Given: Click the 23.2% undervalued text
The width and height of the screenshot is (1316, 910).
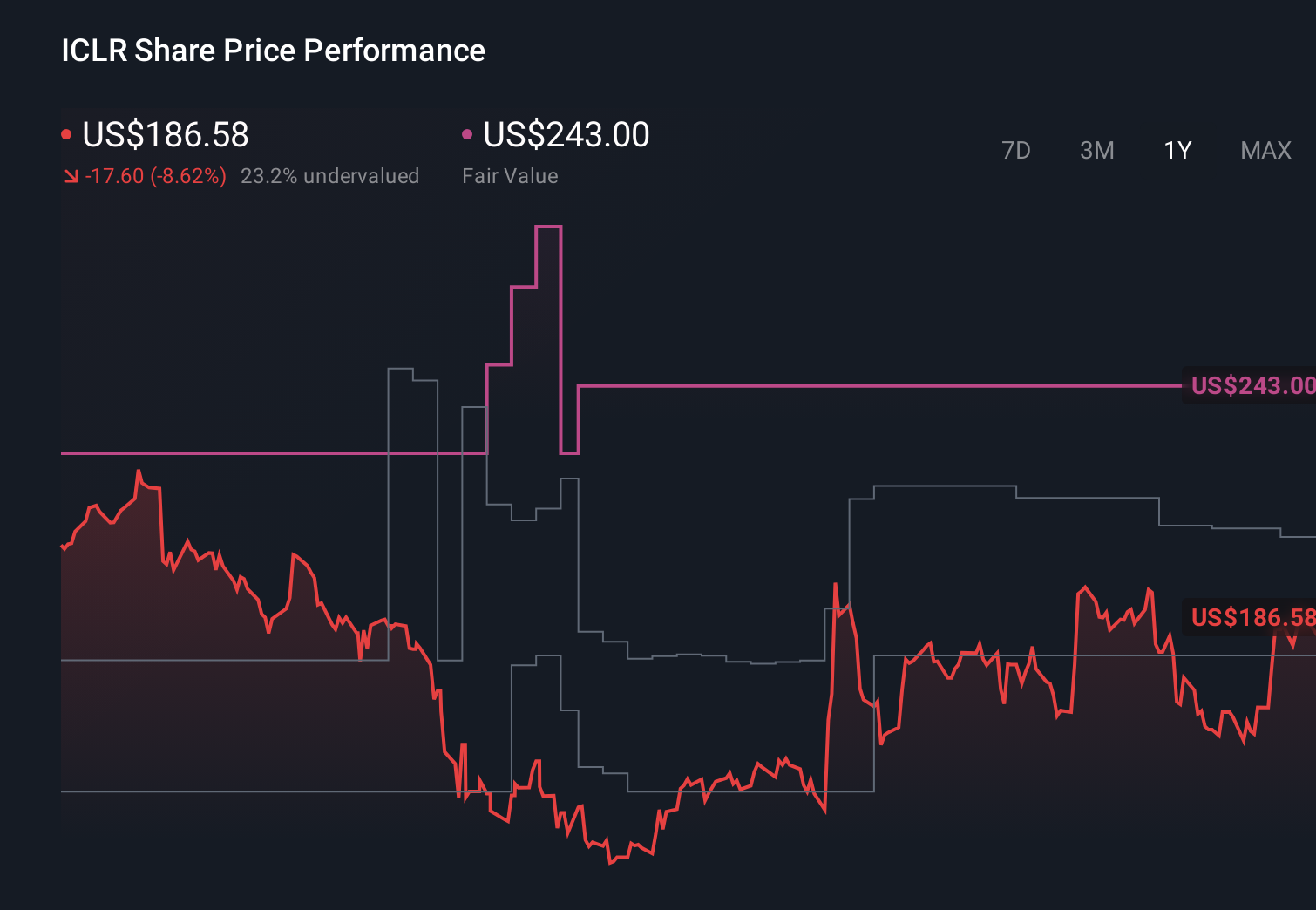Looking at the screenshot, I should 330,176.
